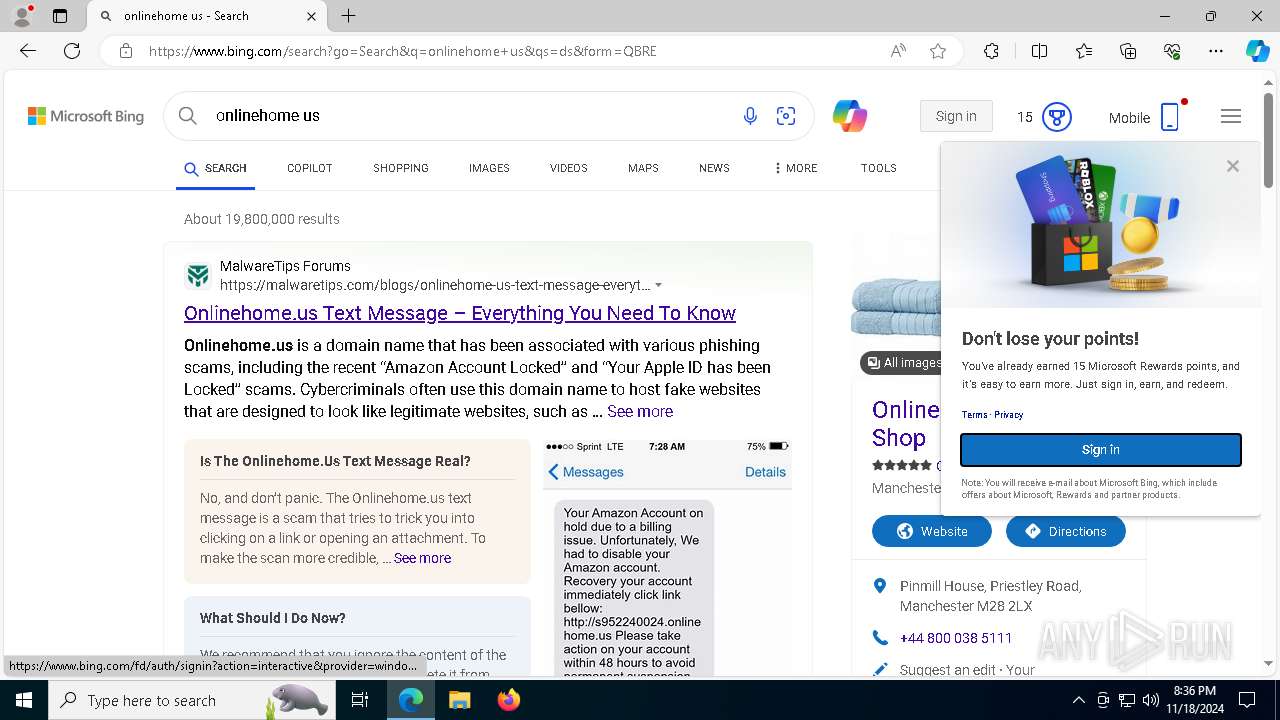Switch to VIDEOS tab
The image size is (1280, 720).
click(569, 168)
